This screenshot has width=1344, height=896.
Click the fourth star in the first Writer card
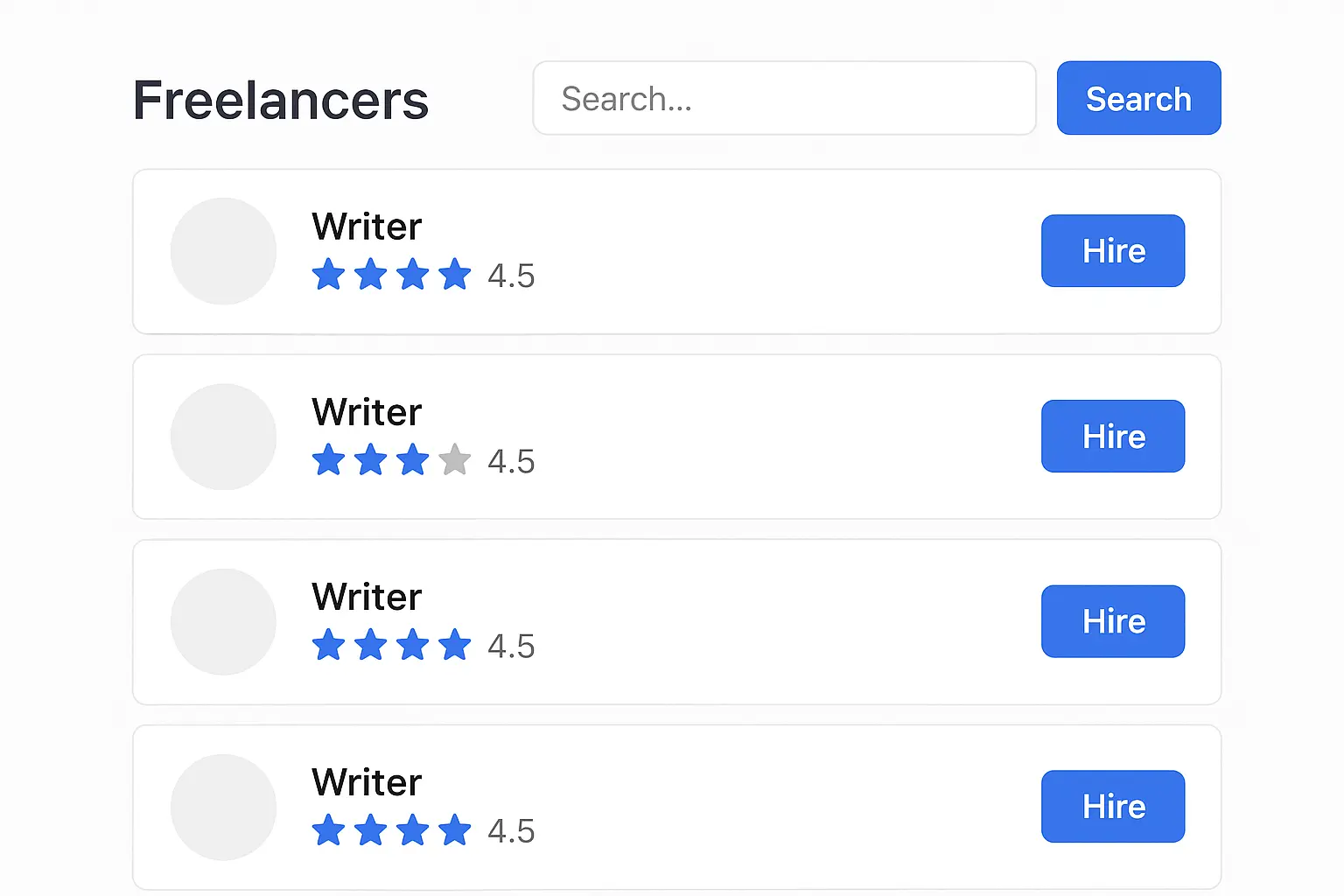click(x=455, y=275)
